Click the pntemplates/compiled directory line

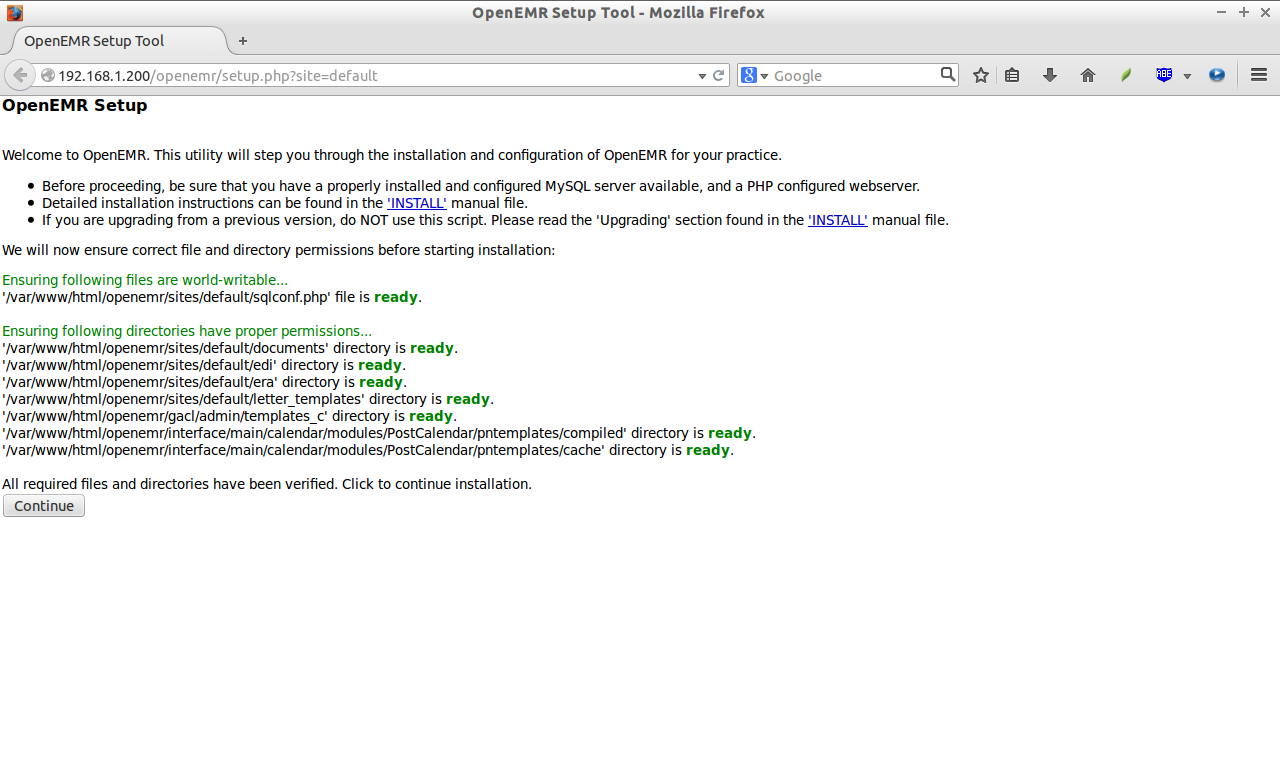pos(379,433)
